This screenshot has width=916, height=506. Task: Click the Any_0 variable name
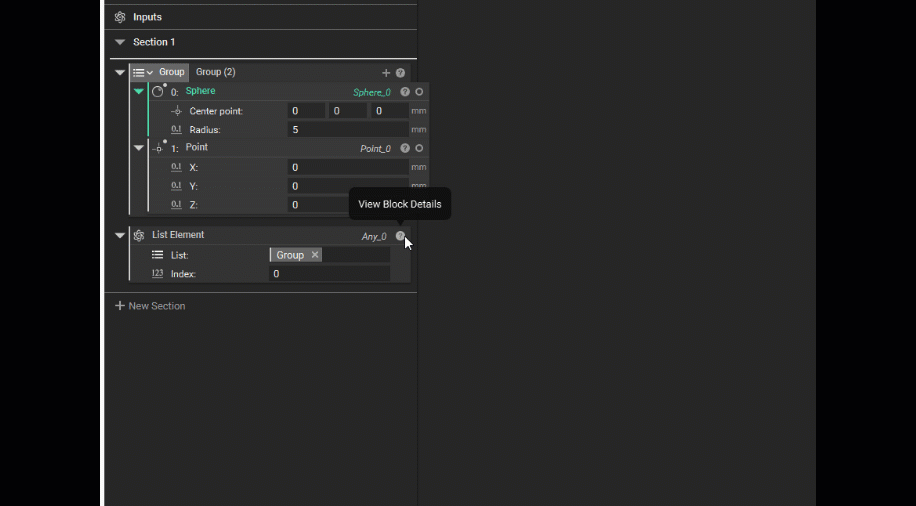pyautogui.click(x=374, y=237)
